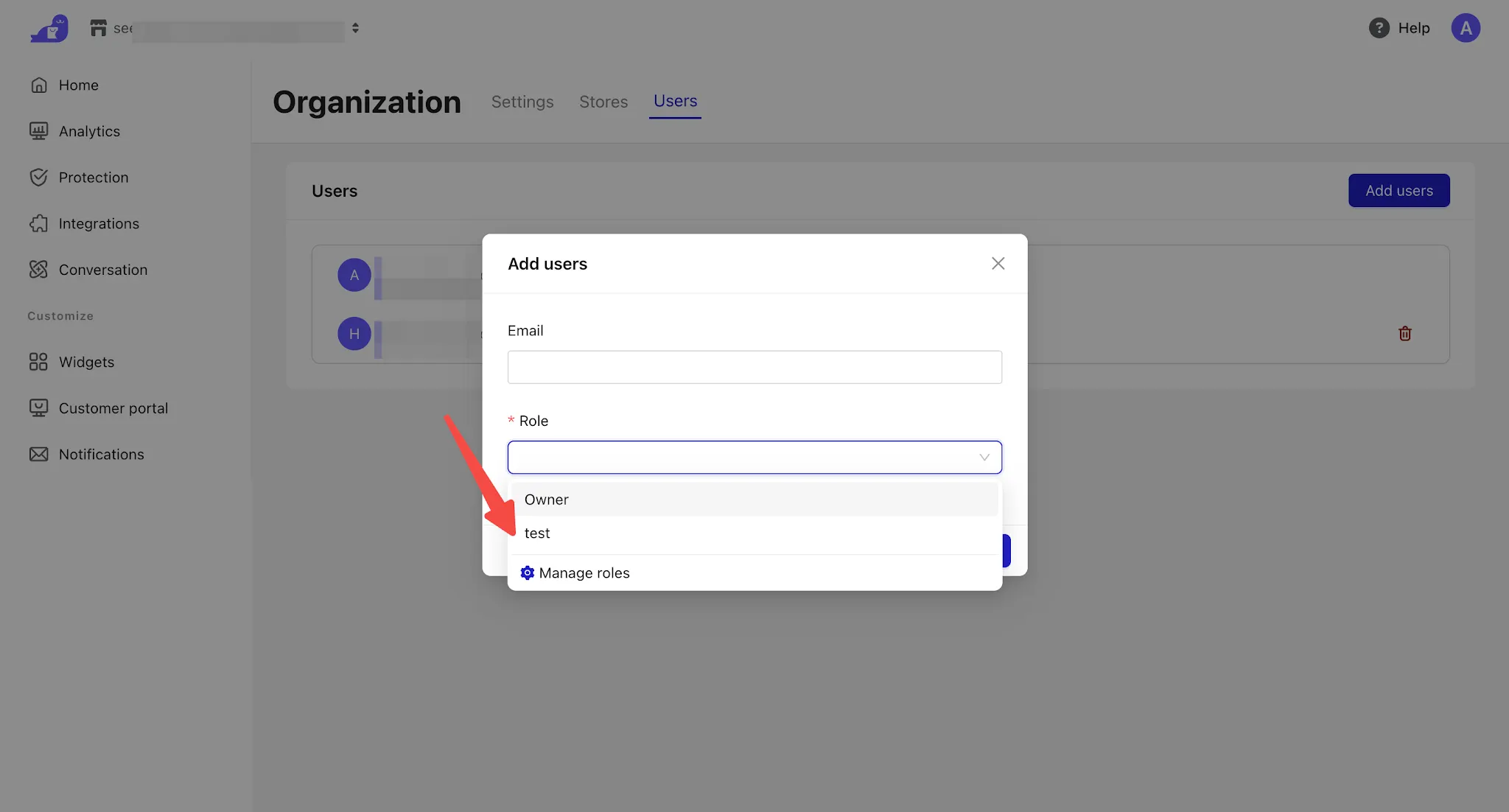Open the account avatar A in header

[1466, 28]
